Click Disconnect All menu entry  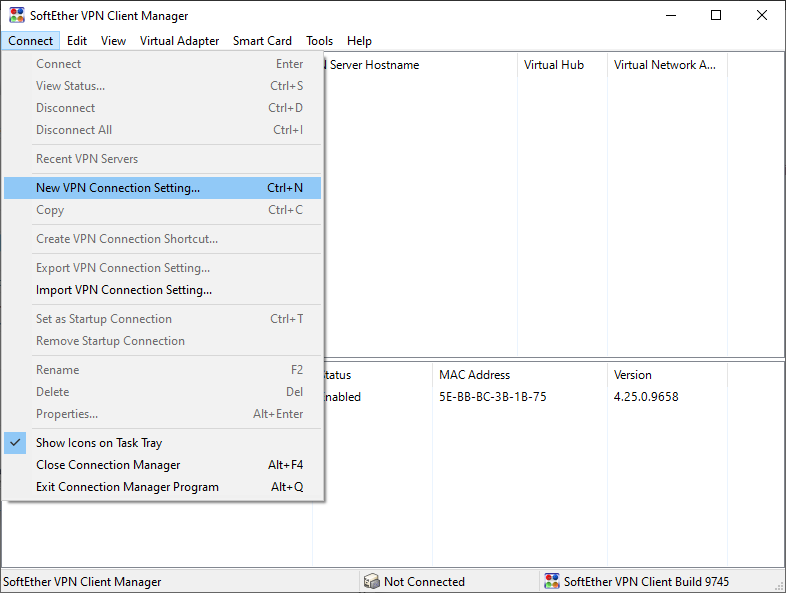click(x=162, y=130)
